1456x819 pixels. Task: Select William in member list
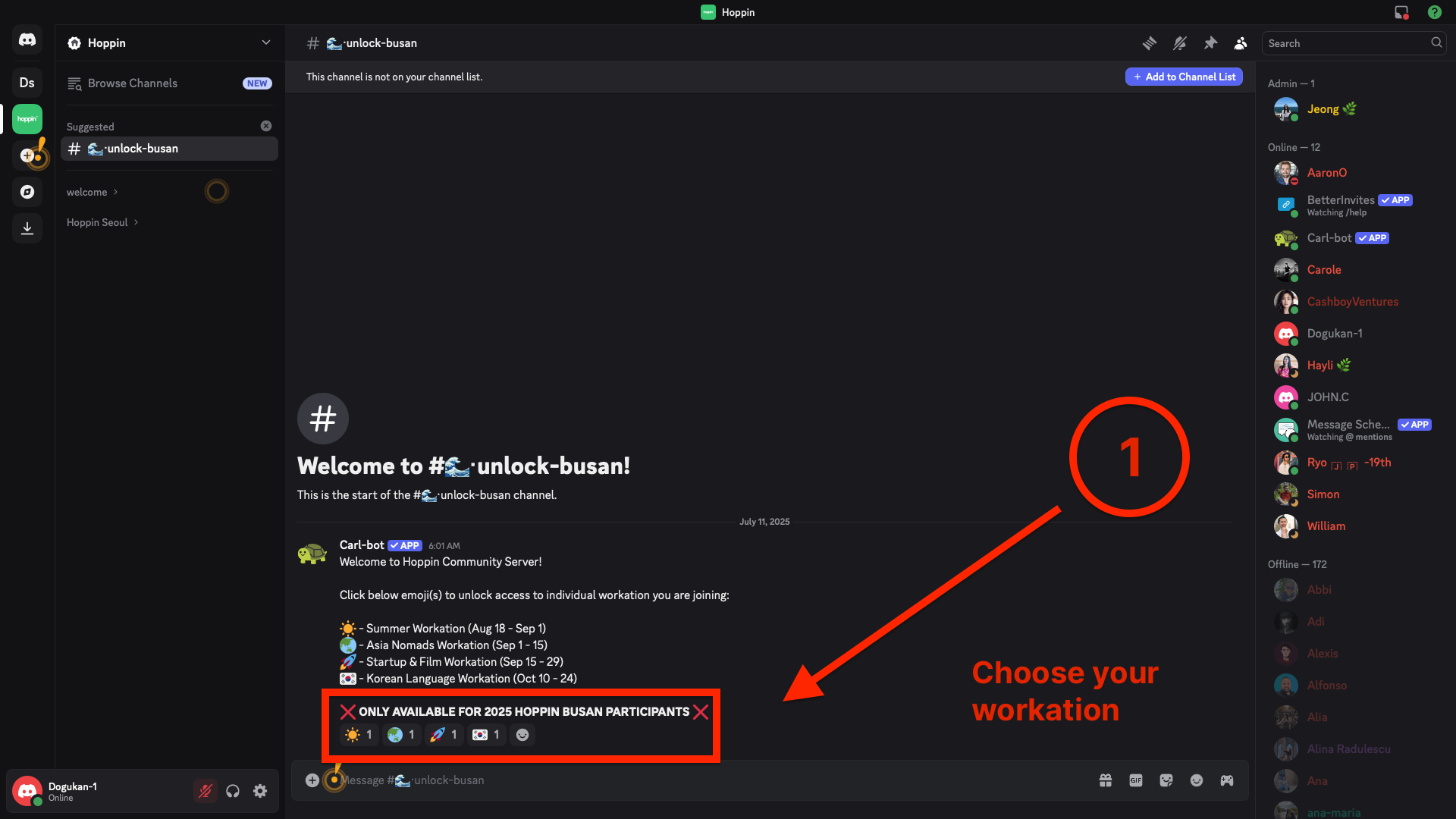point(1353,526)
